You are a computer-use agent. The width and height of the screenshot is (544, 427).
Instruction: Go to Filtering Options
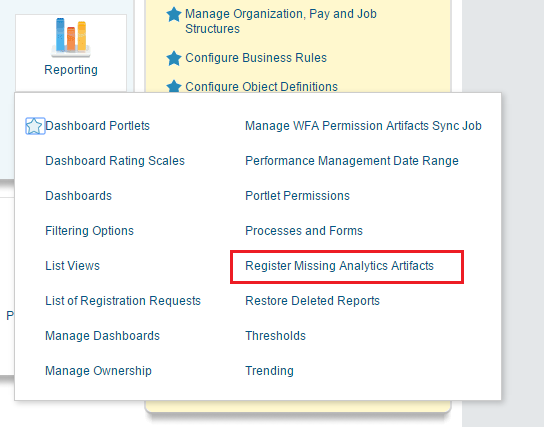(90, 231)
